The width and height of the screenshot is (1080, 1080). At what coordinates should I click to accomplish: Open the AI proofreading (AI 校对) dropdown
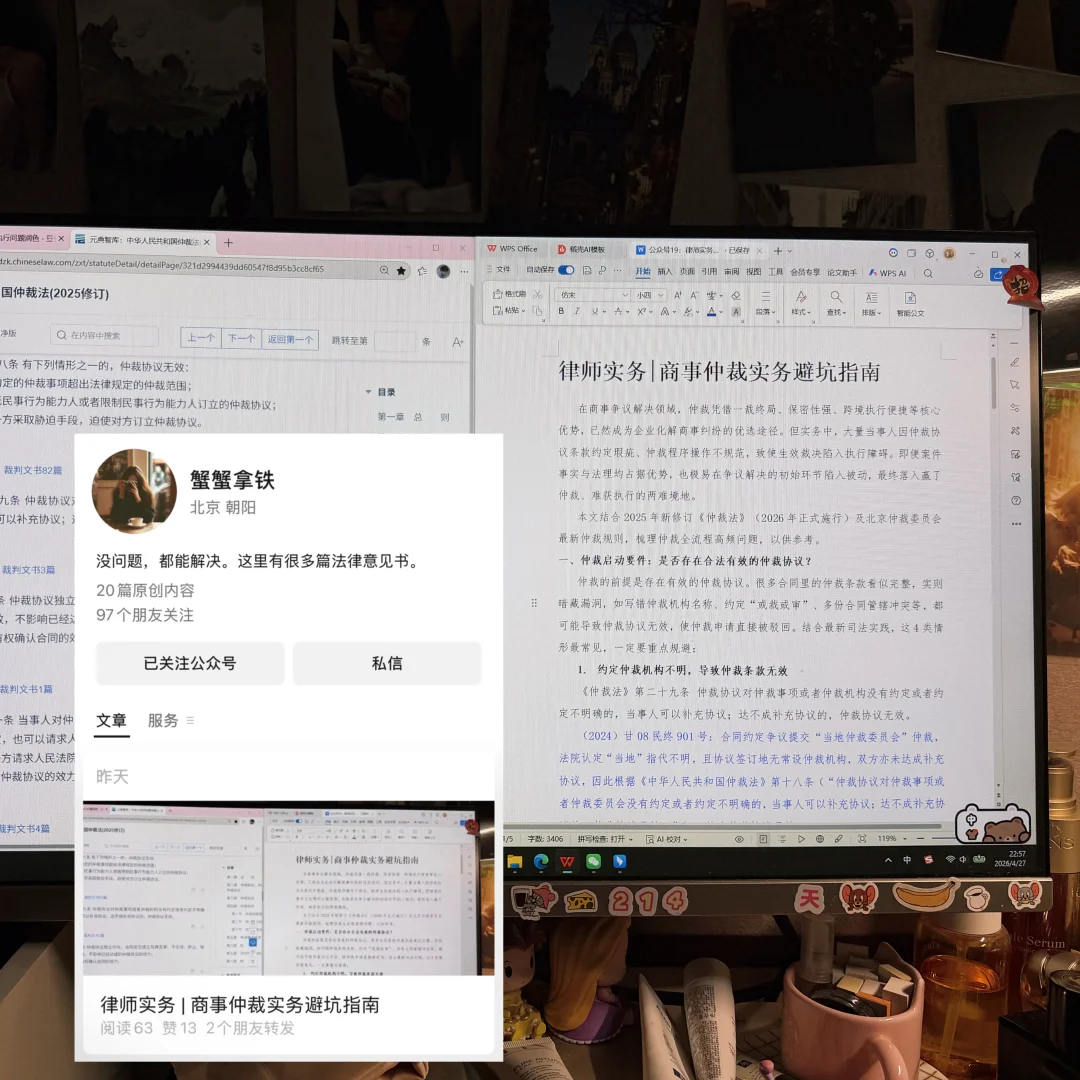667,839
